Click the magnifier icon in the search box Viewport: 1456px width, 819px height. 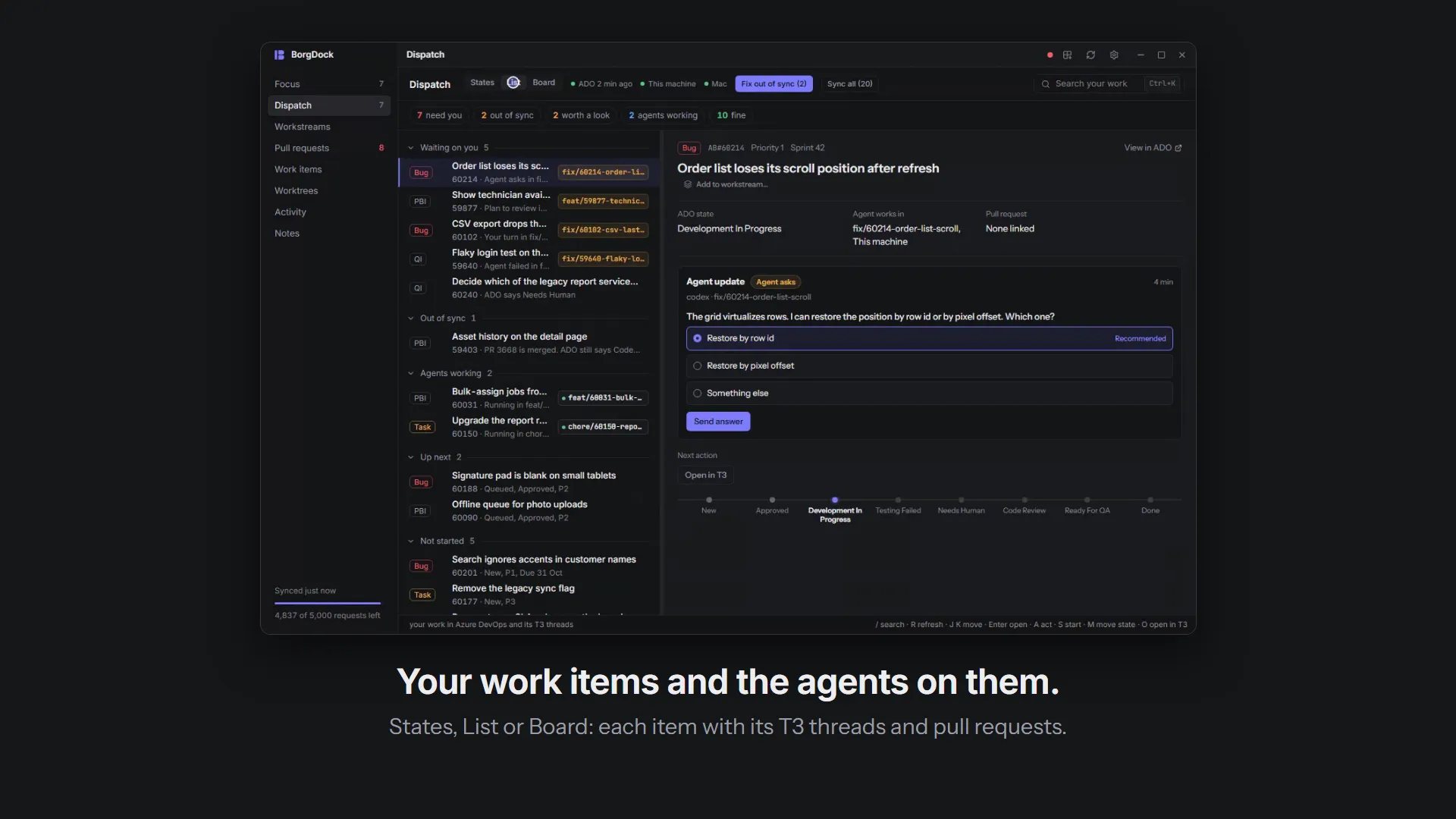click(1046, 84)
